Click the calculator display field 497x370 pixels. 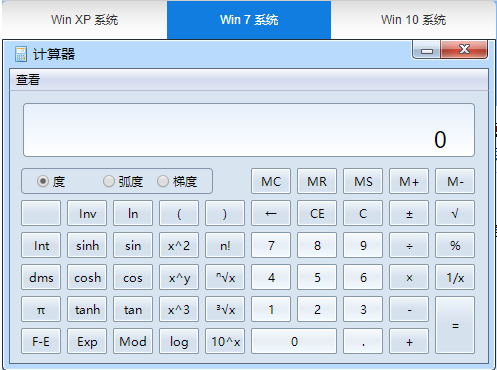tap(249, 130)
